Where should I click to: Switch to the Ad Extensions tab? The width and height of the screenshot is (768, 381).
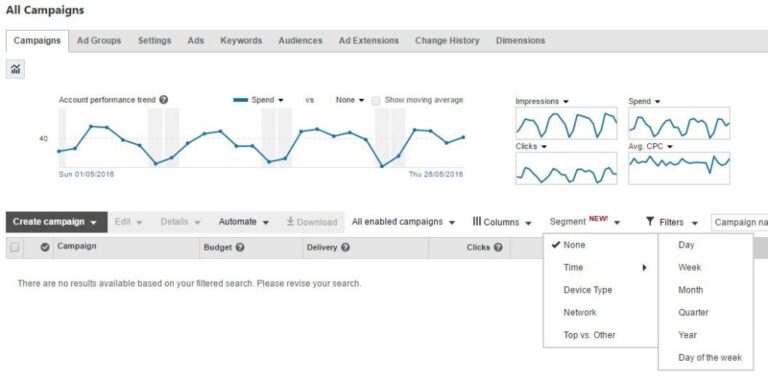pos(369,41)
